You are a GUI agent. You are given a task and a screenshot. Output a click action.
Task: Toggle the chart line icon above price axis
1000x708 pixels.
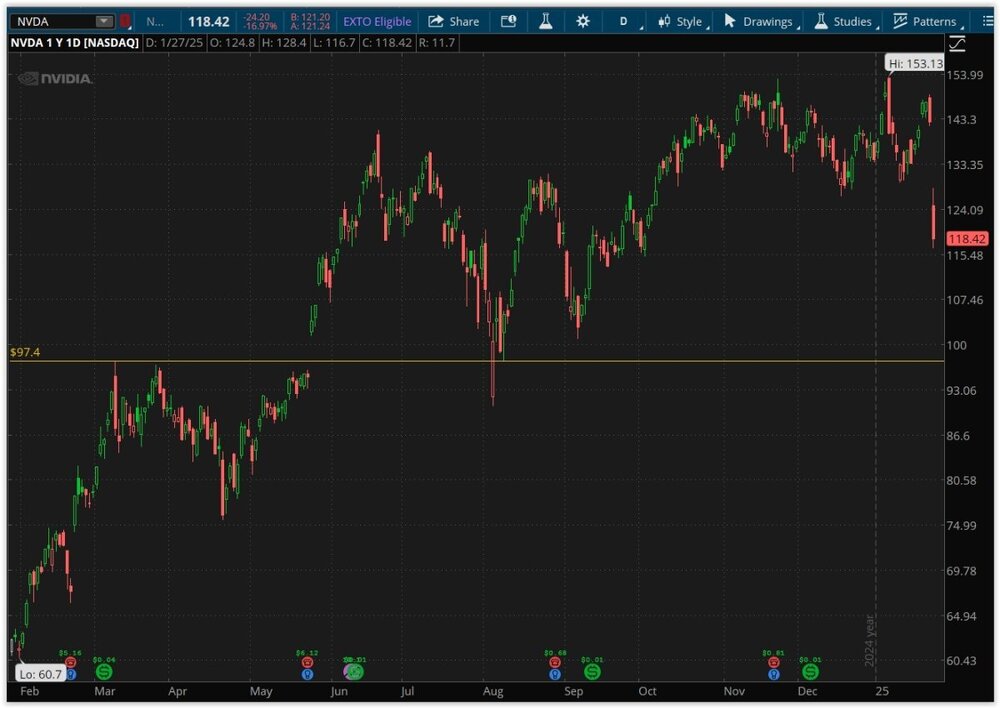[957, 44]
